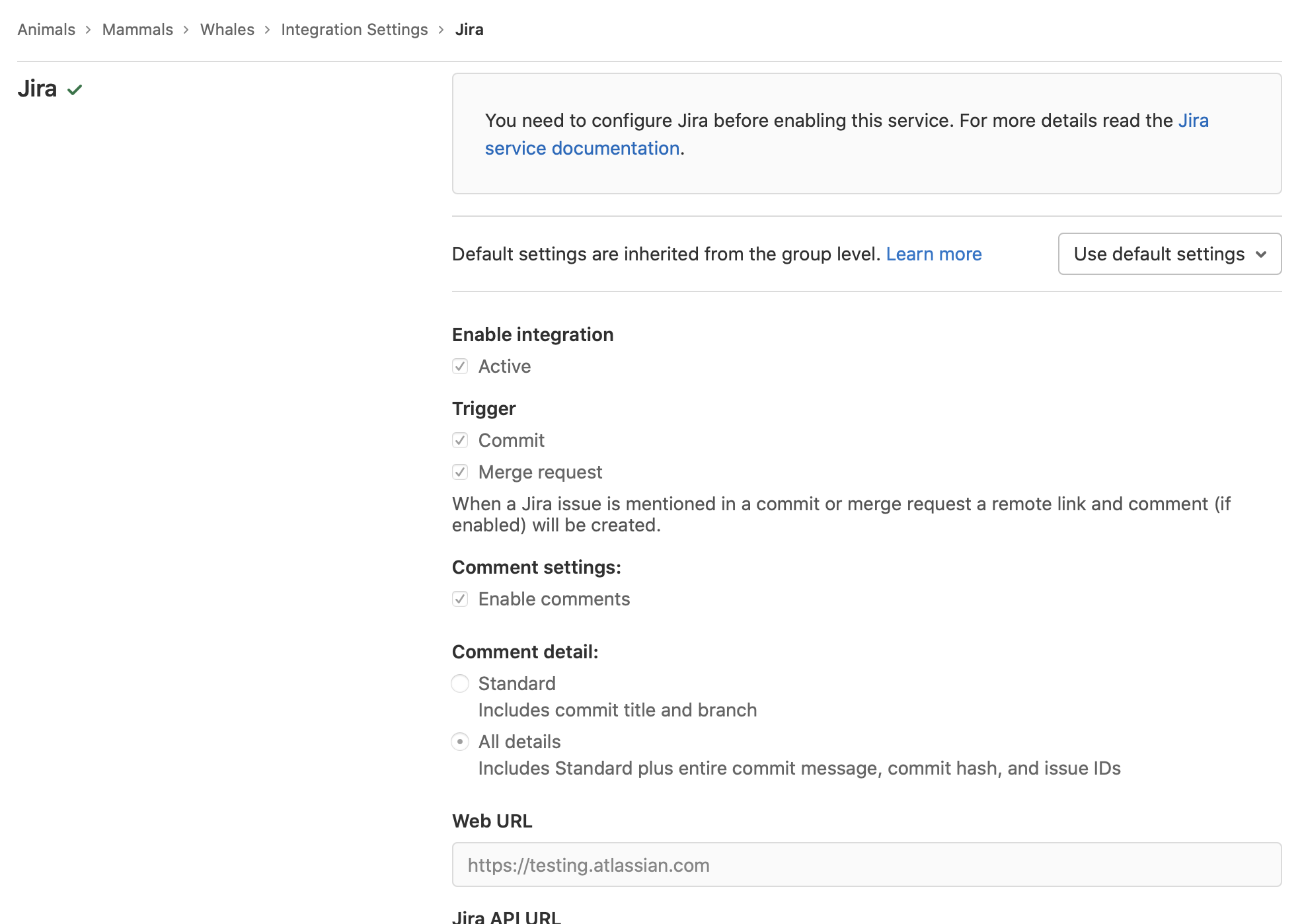Click the Learn more link
Image resolution: width=1302 pixels, height=924 pixels.
(934, 254)
